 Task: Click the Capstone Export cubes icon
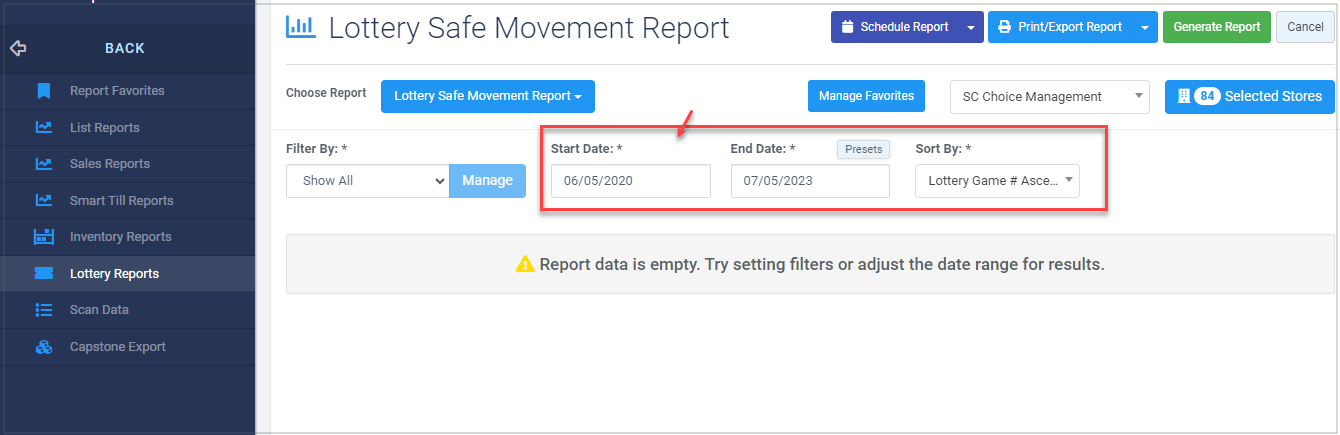pos(43,347)
